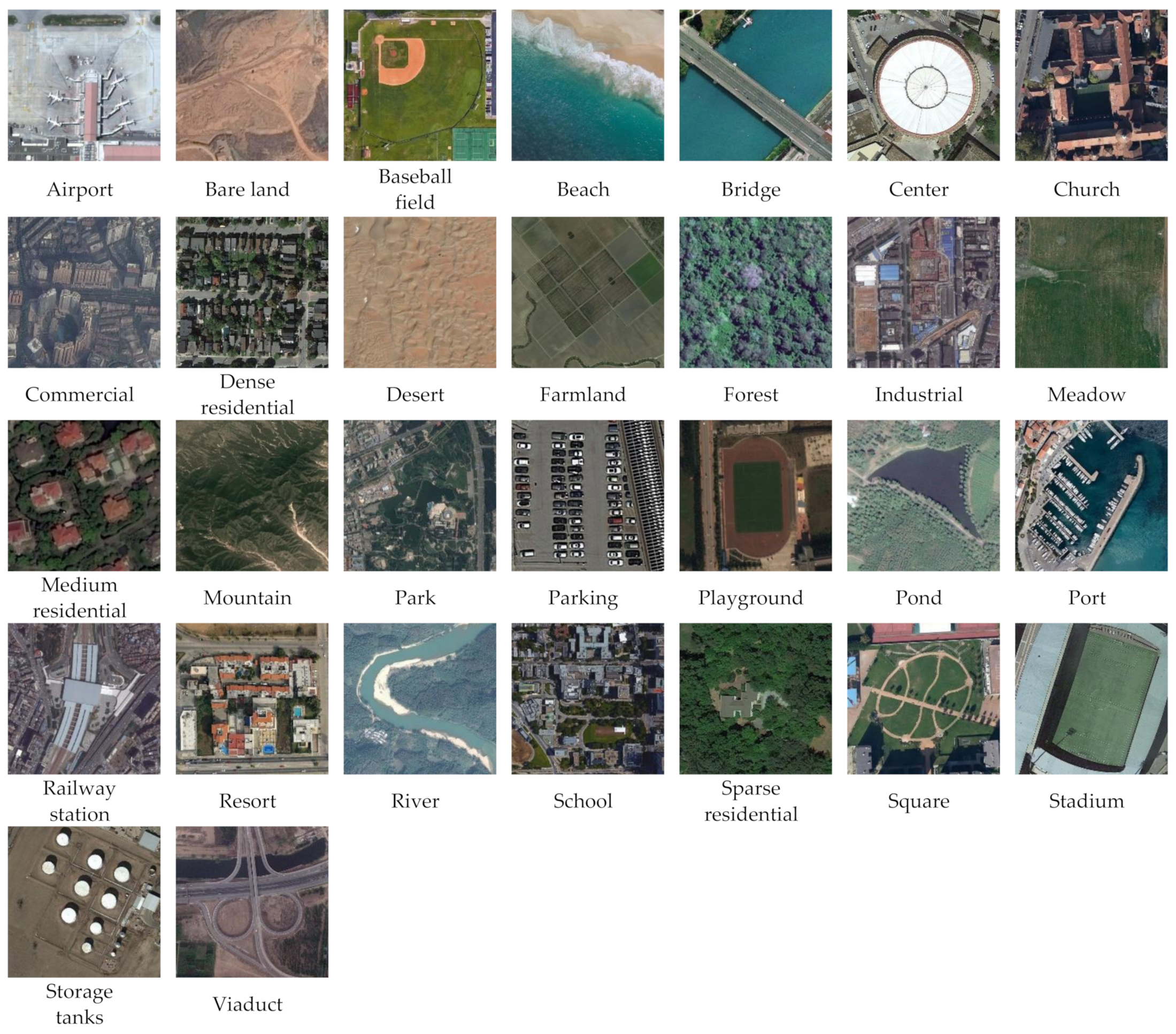Open the Port marina image
This screenshot has height=1034, width=1176.
coord(1092,495)
